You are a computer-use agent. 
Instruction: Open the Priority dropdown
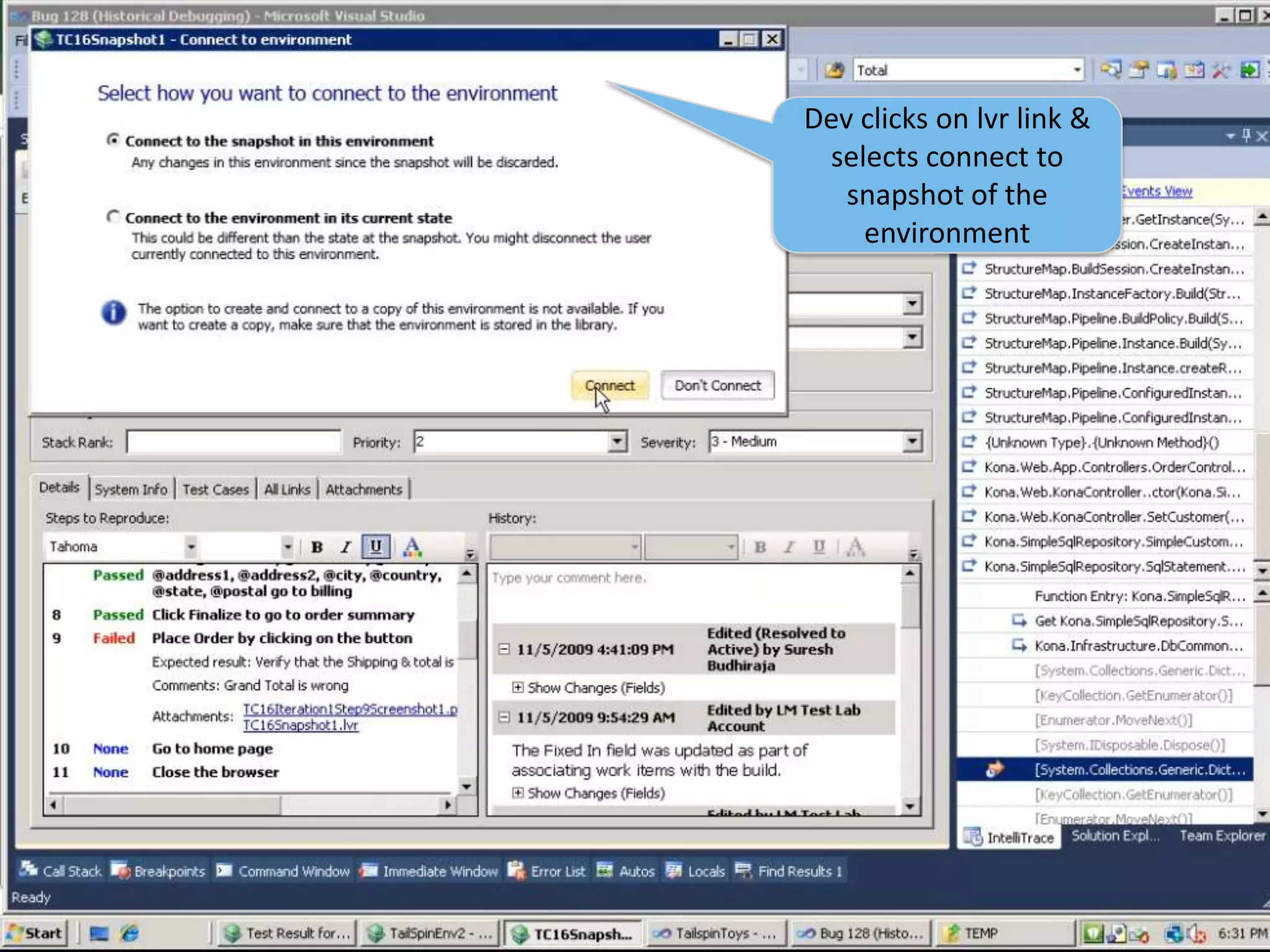coord(616,442)
